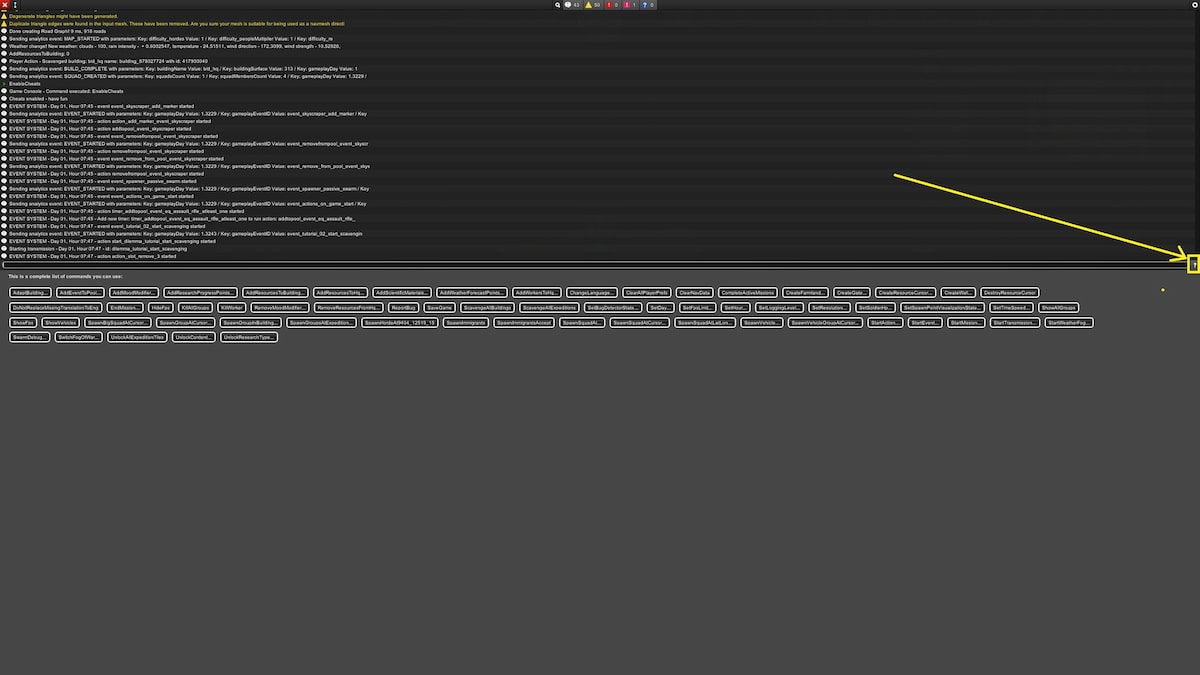The width and height of the screenshot is (1200, 675).
Task: Click the ClearNavData command button
Action: pos(693,292)
